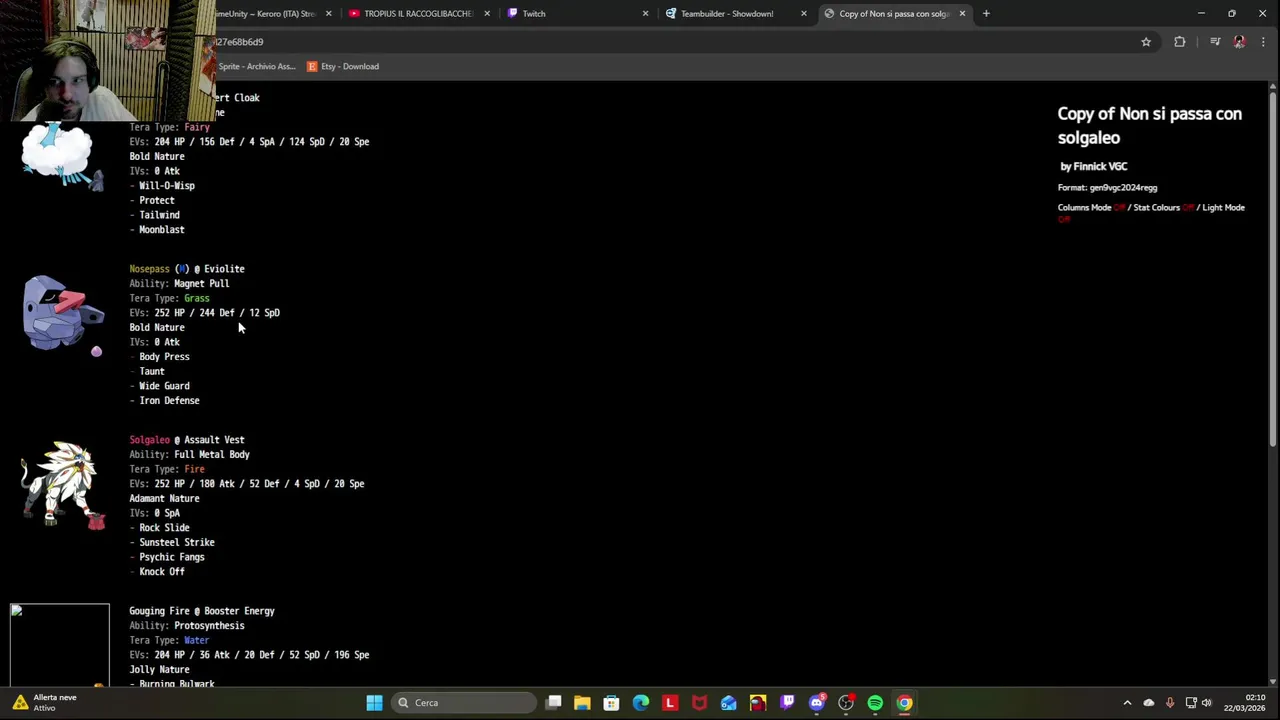Select 'Tera Type: Fairy' text
The height and width of the screenshot is (720, 1280).
169,127
